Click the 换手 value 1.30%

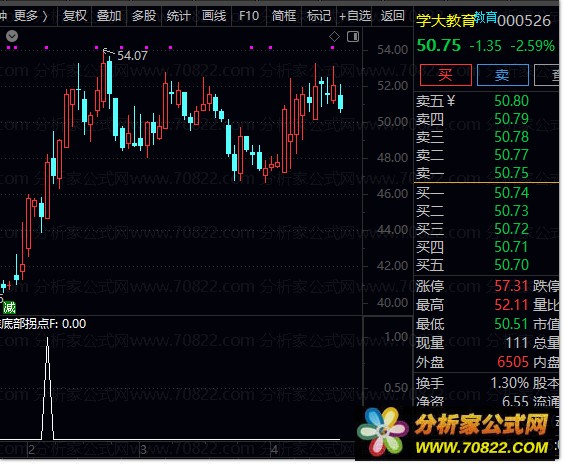[510, 383]
